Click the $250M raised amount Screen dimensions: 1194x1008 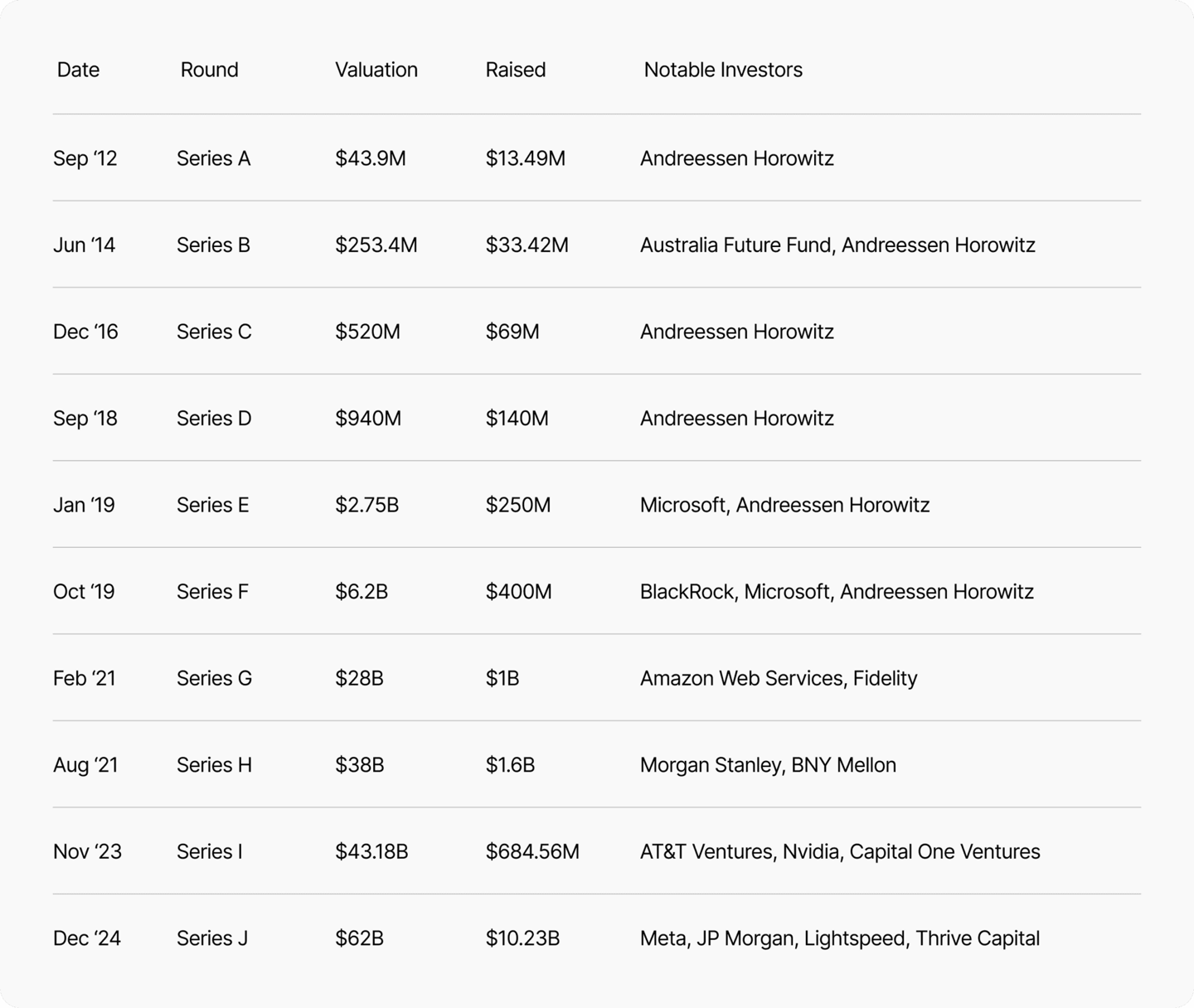point(517,505)
